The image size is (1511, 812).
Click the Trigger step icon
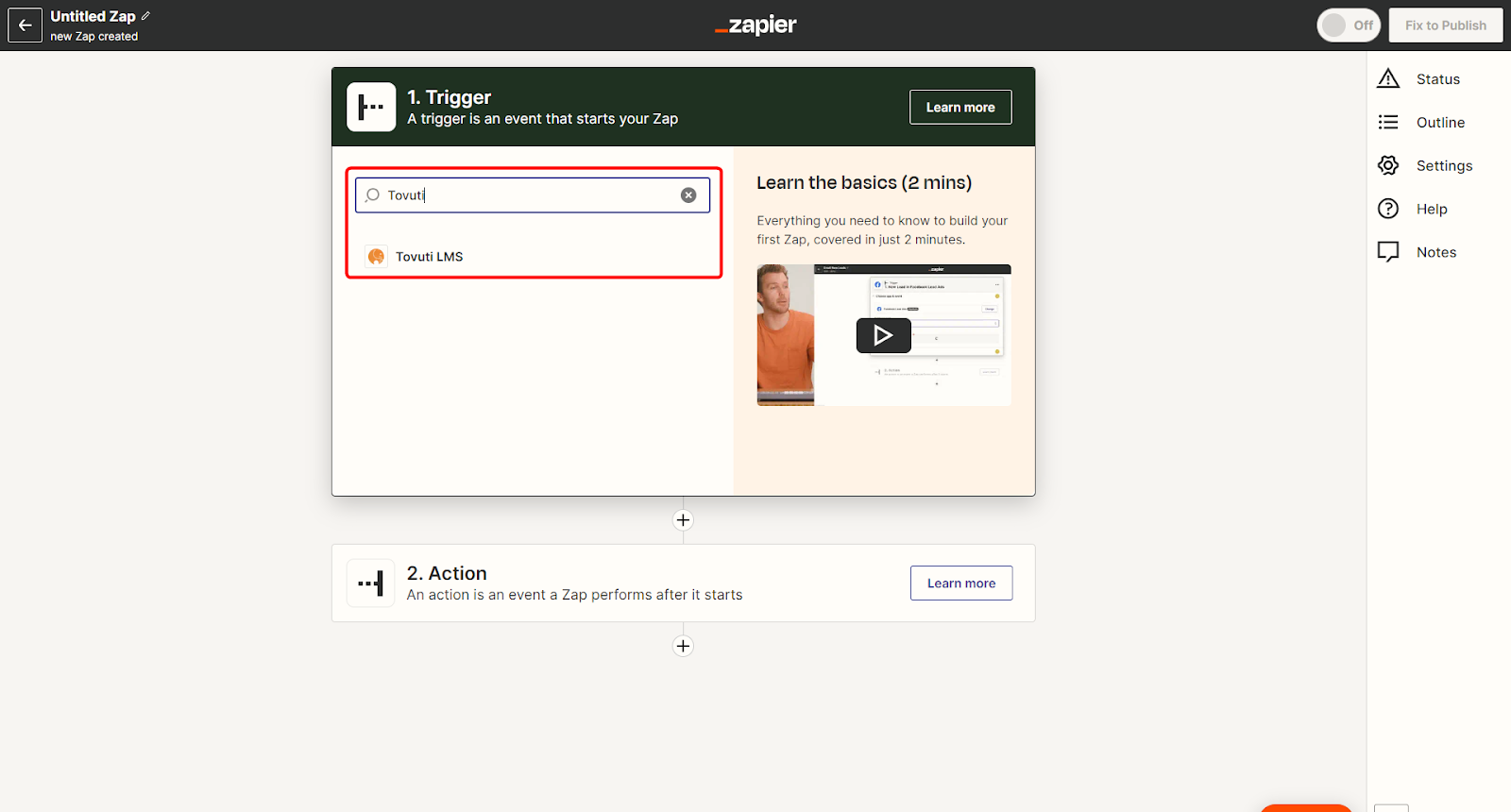371,107
